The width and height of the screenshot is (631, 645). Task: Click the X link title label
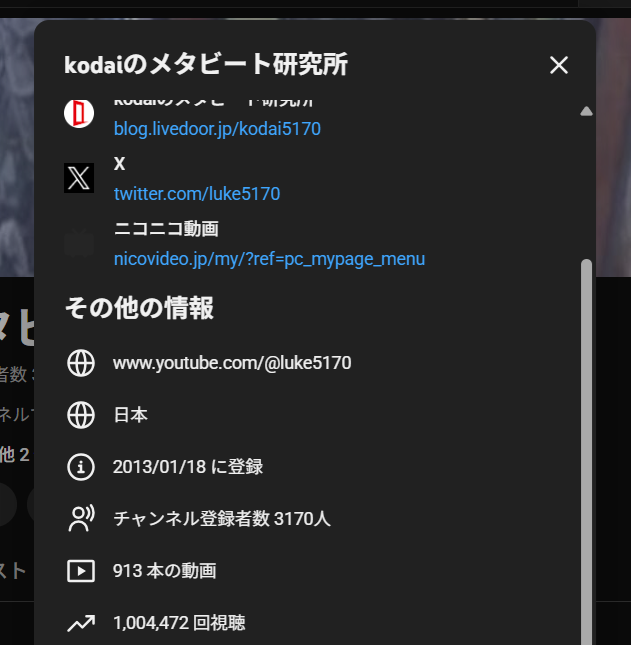tap(119, 164)
